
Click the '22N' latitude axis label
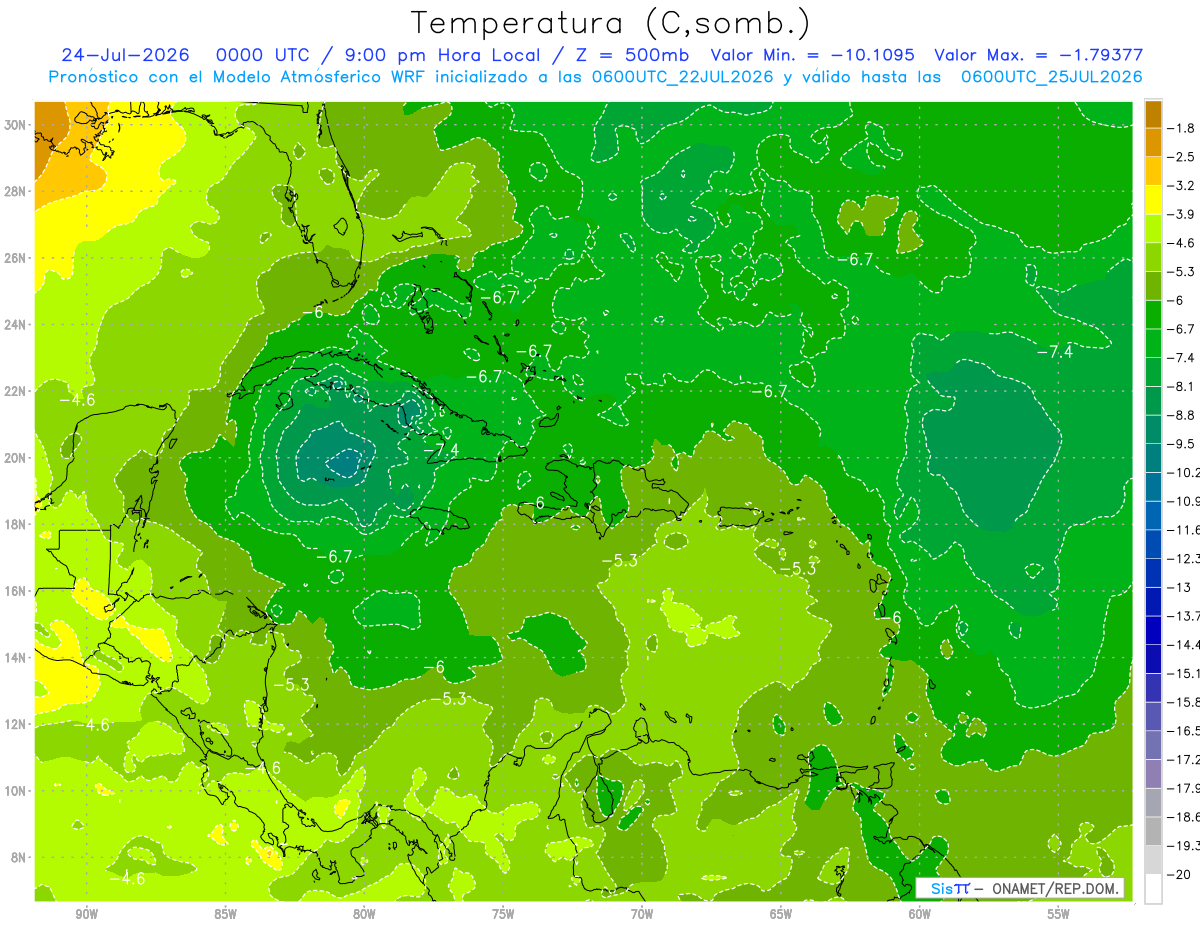click(17, 391)
